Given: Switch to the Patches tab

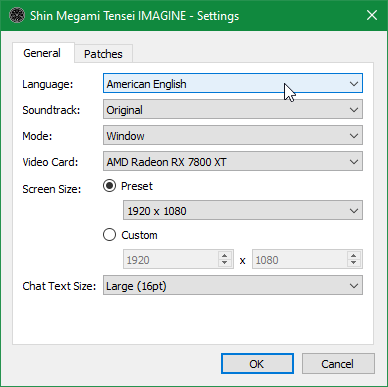Looking at the screenshot, I should pyautogui.click(x=103, y=54).
